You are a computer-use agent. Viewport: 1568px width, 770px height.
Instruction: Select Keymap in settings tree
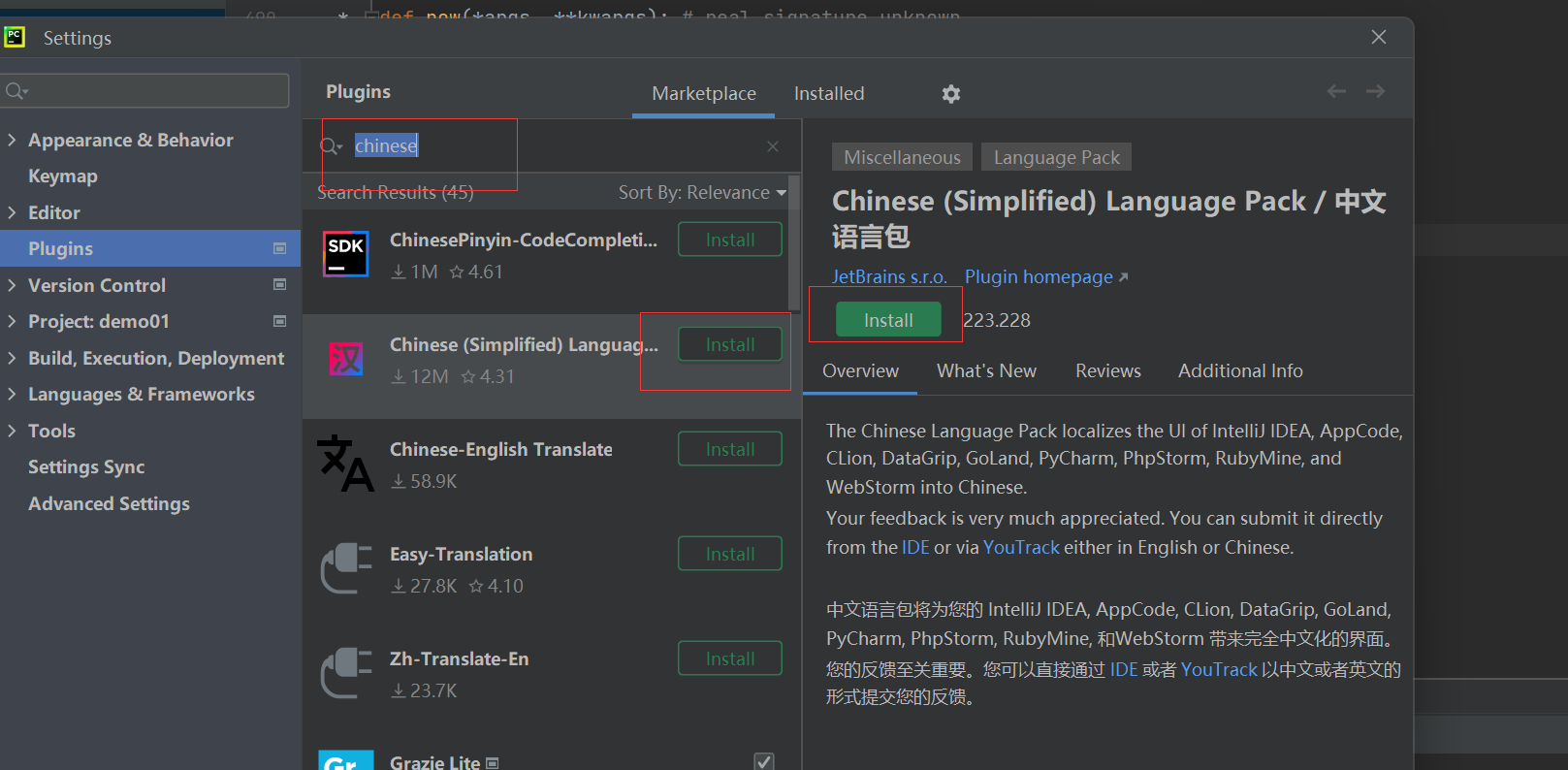click(63, 176)
